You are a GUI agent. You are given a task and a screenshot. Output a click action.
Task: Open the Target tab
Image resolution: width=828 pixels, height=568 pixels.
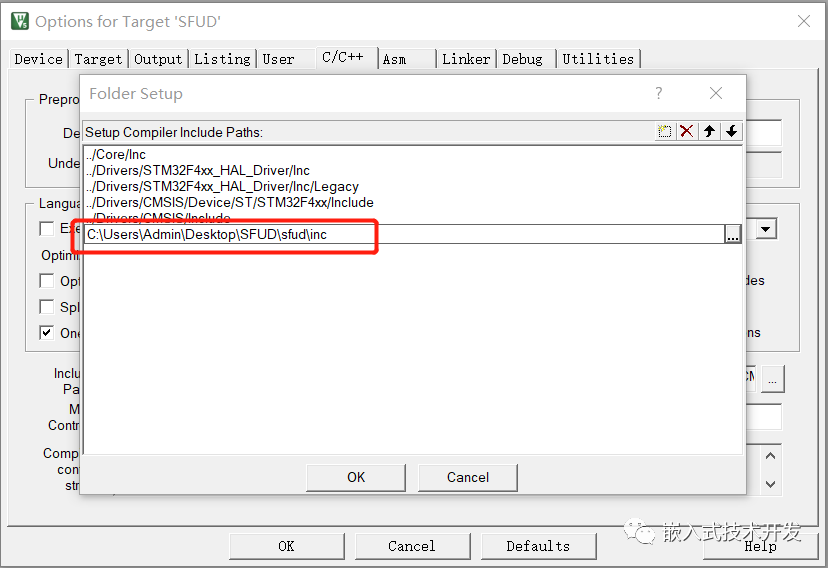pos(98,59)
